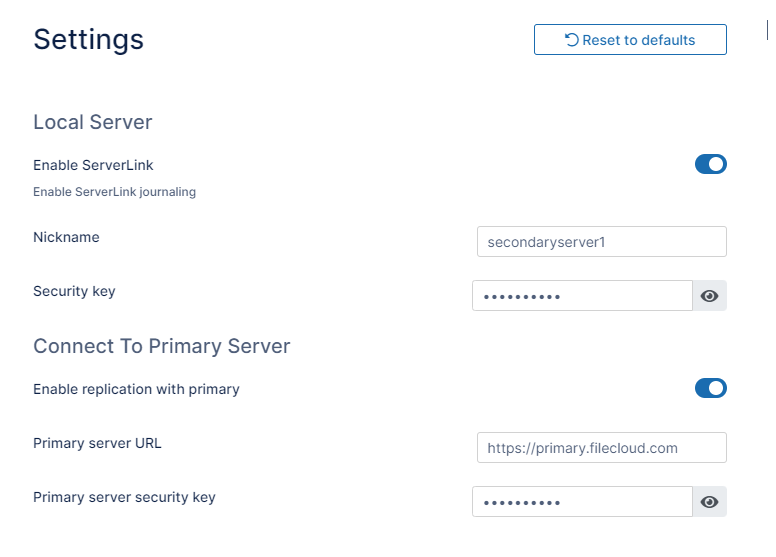The image size is (776, 557).
Task: Click the Enable ServerLink label text
Action: 93,165
